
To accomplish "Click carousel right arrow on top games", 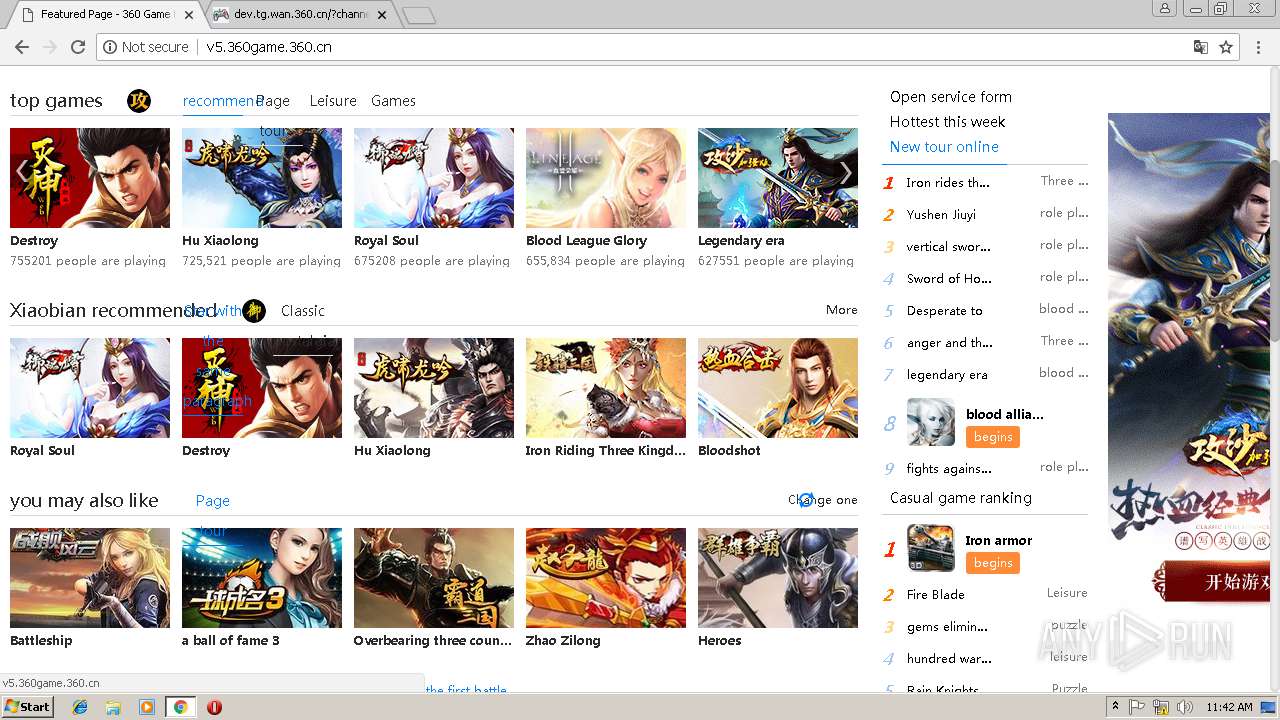I will [846, 174].
